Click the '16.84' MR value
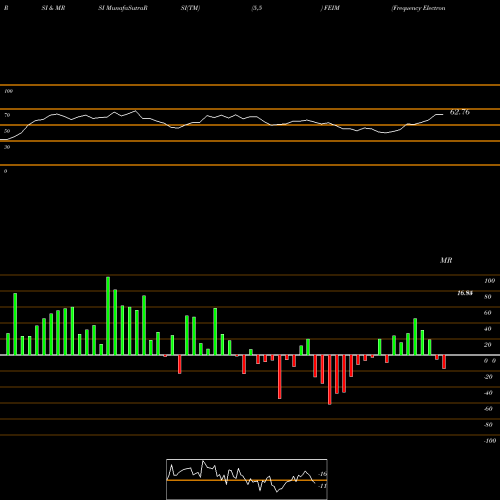The image size is (500, 500). 465,293
